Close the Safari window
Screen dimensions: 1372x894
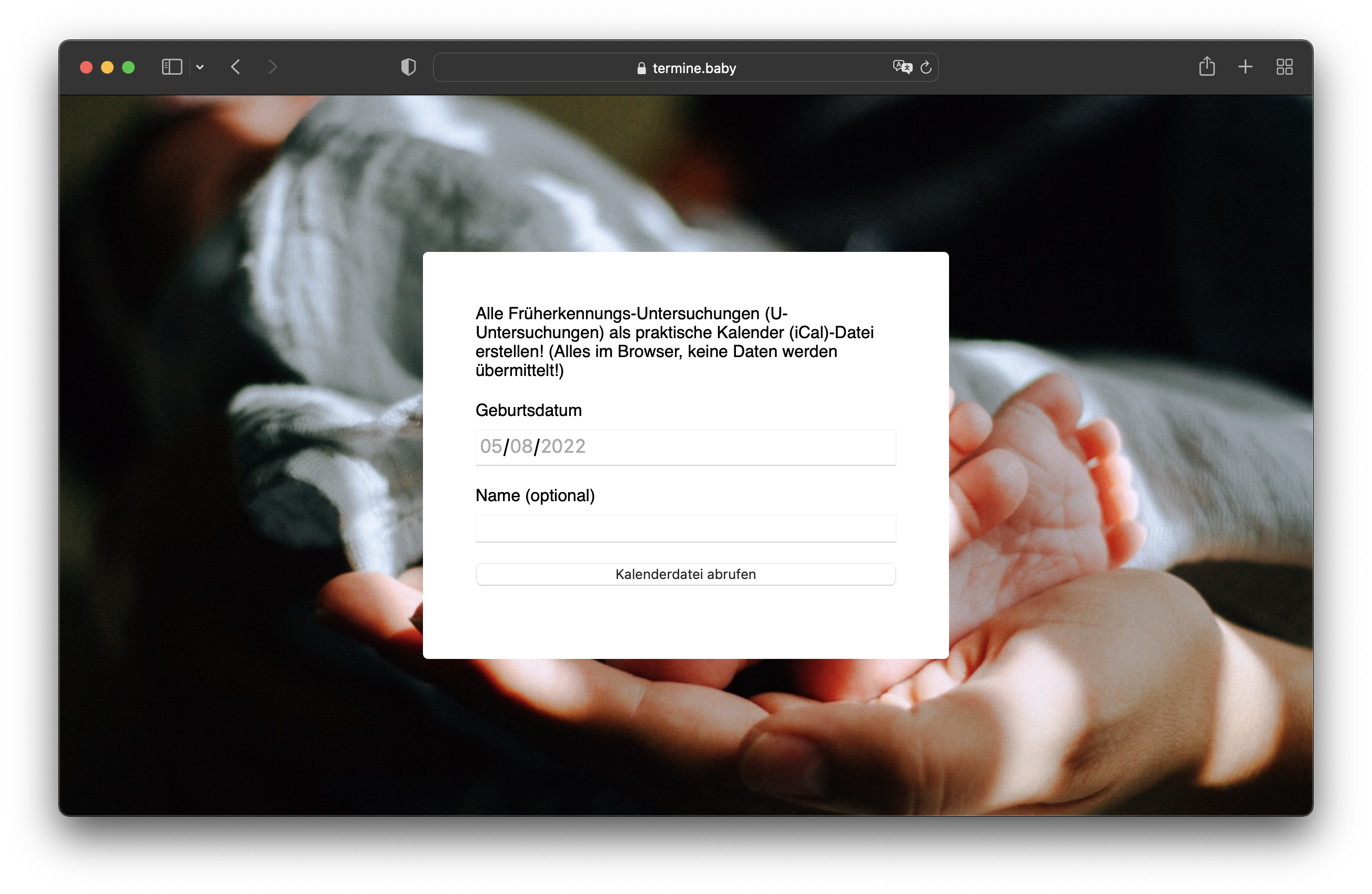[86, 67]
